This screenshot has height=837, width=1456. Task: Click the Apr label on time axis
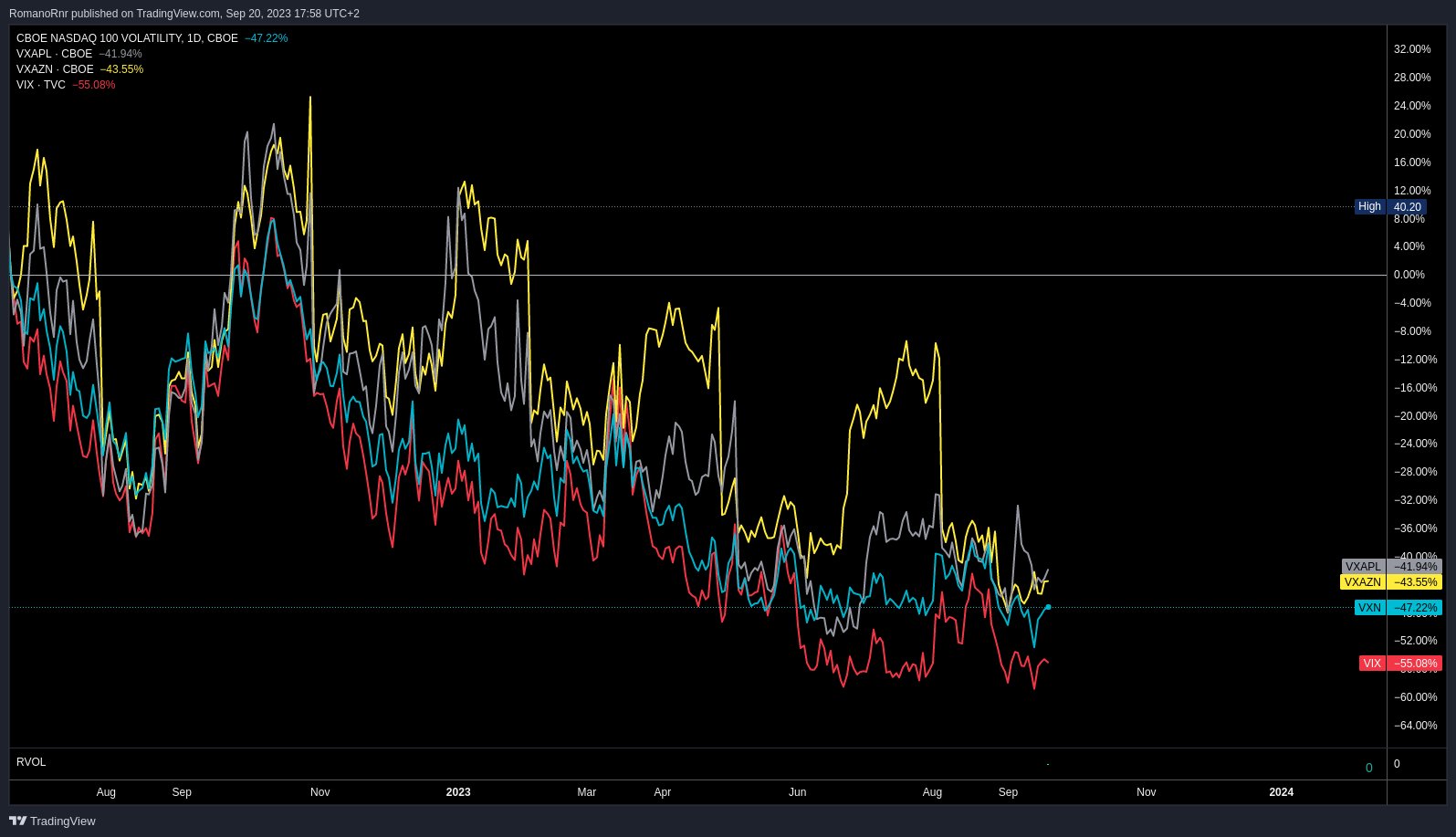pos(663,792)
